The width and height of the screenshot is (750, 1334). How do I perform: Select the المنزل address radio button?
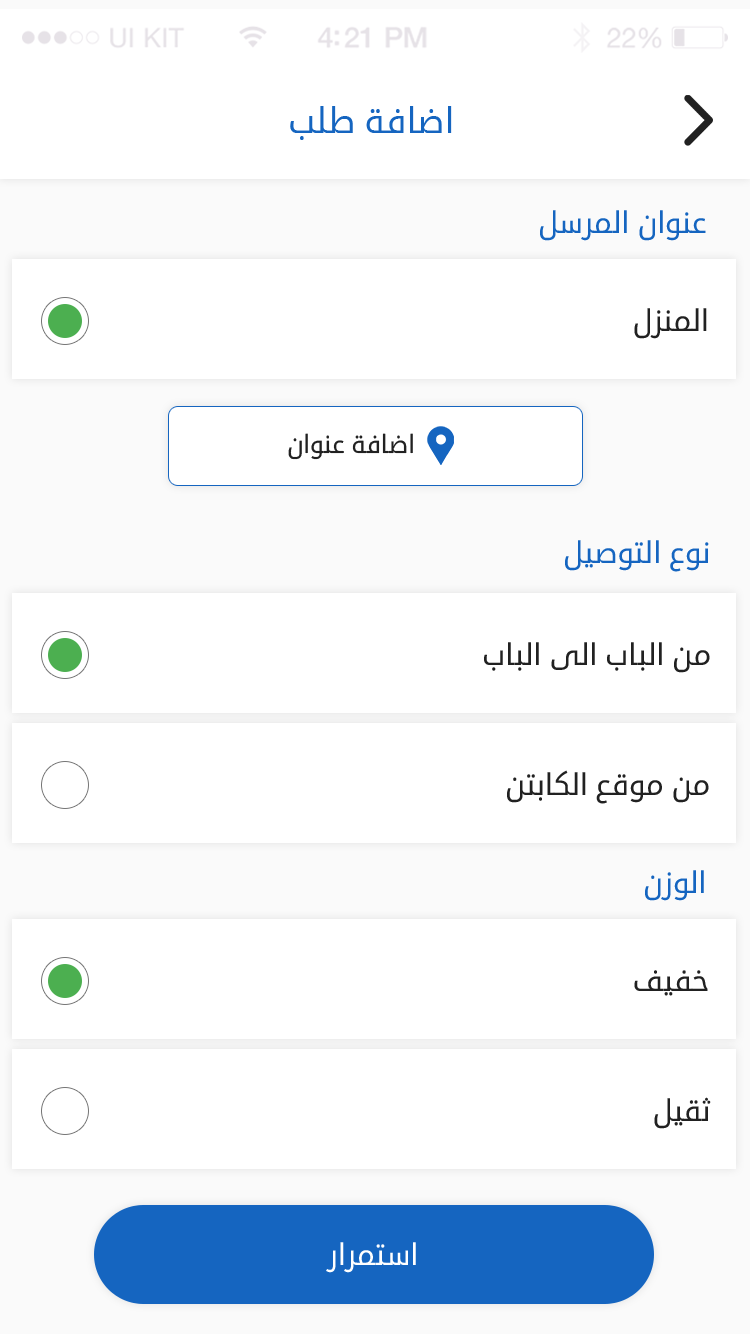point(65,321)
